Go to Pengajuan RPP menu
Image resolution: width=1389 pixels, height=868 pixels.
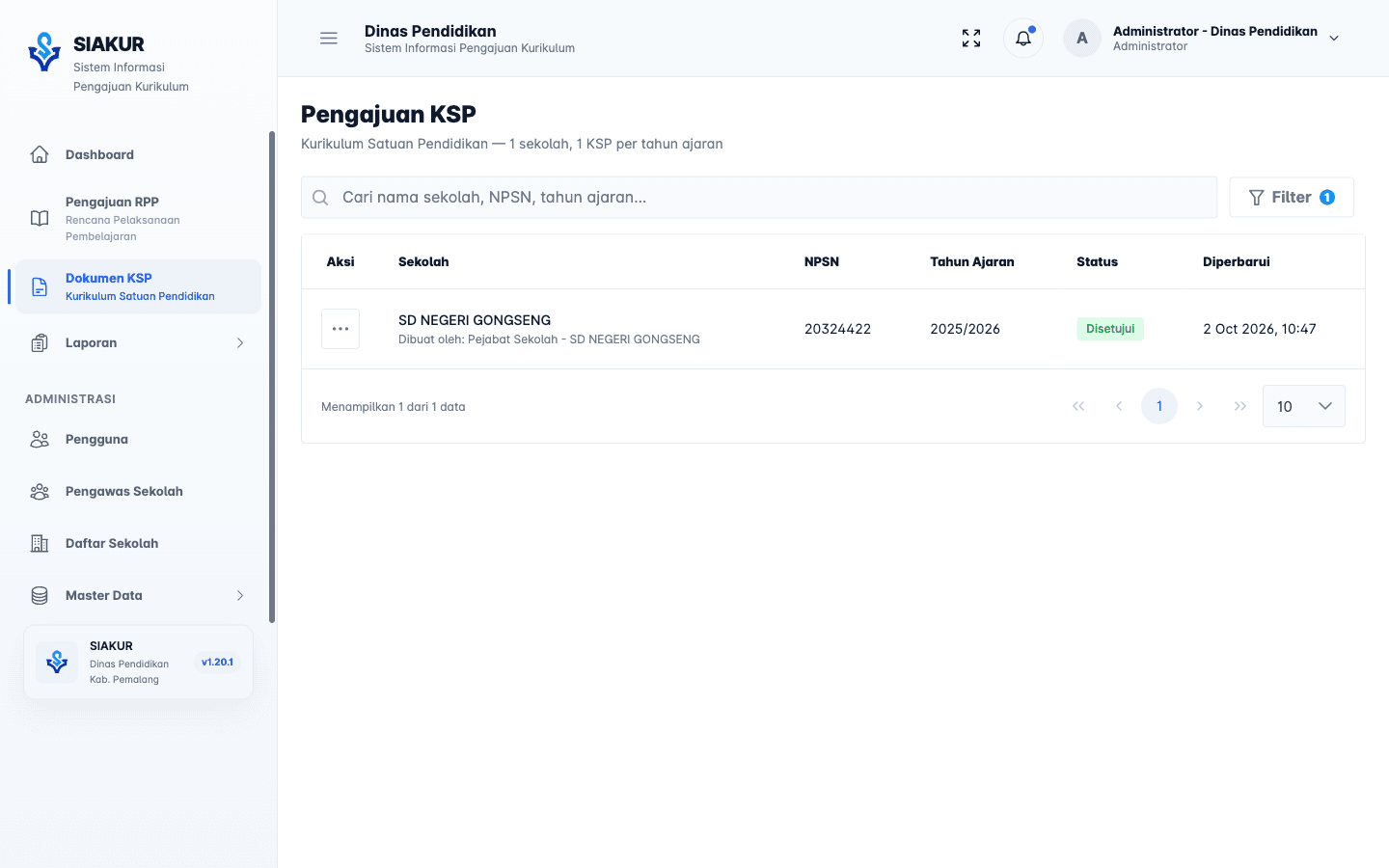138,218
